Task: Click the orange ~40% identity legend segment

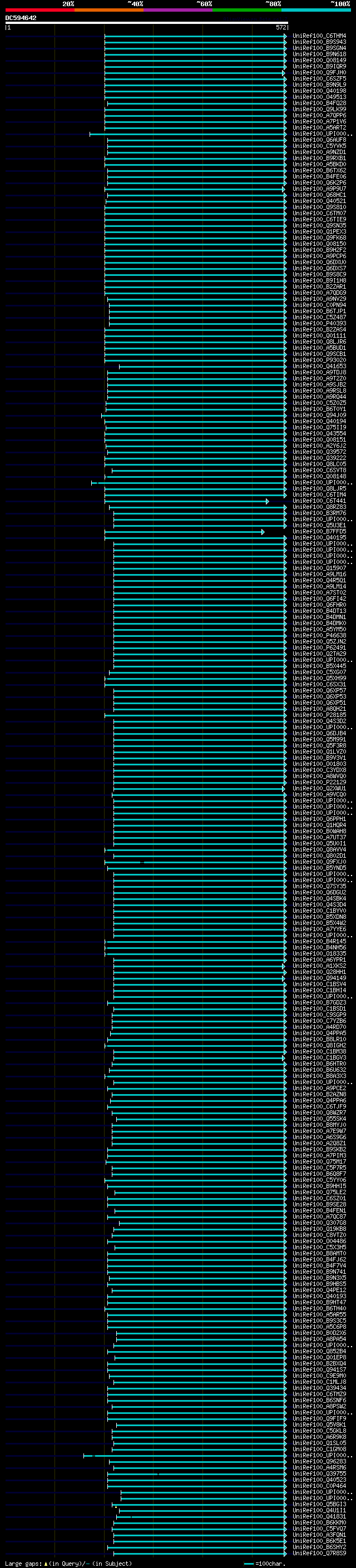Action: (x=109, y=10)
